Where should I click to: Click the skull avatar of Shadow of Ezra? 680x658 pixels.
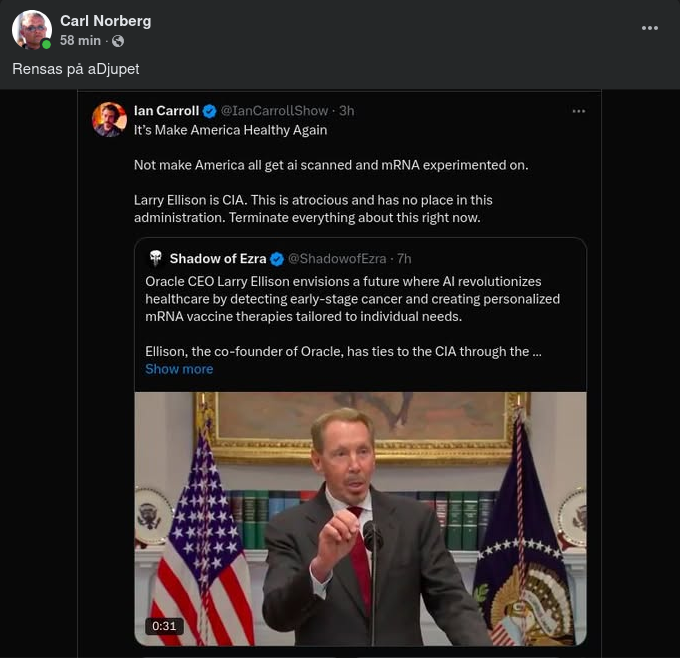[x=155, y=259]
